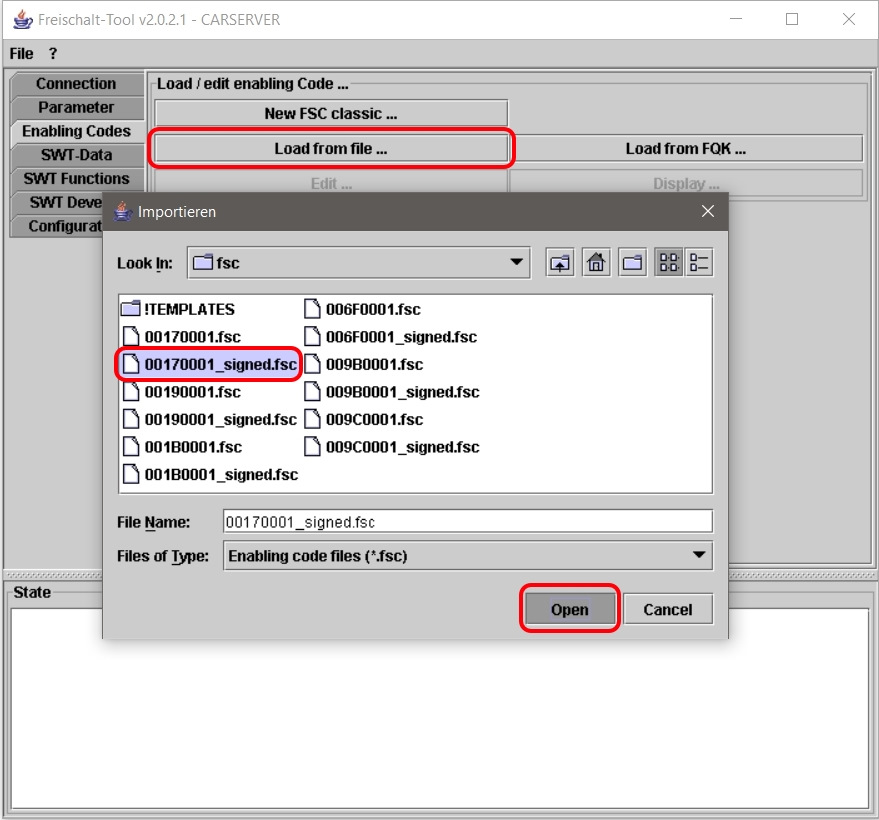Viewport: 879px width, 820px height.
Task: Select file 001B0001.fsc
Action: coord(183,447)
